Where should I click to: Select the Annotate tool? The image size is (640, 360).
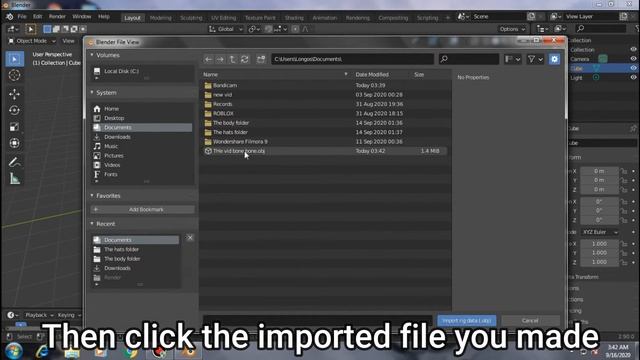[x=15, y=162]
